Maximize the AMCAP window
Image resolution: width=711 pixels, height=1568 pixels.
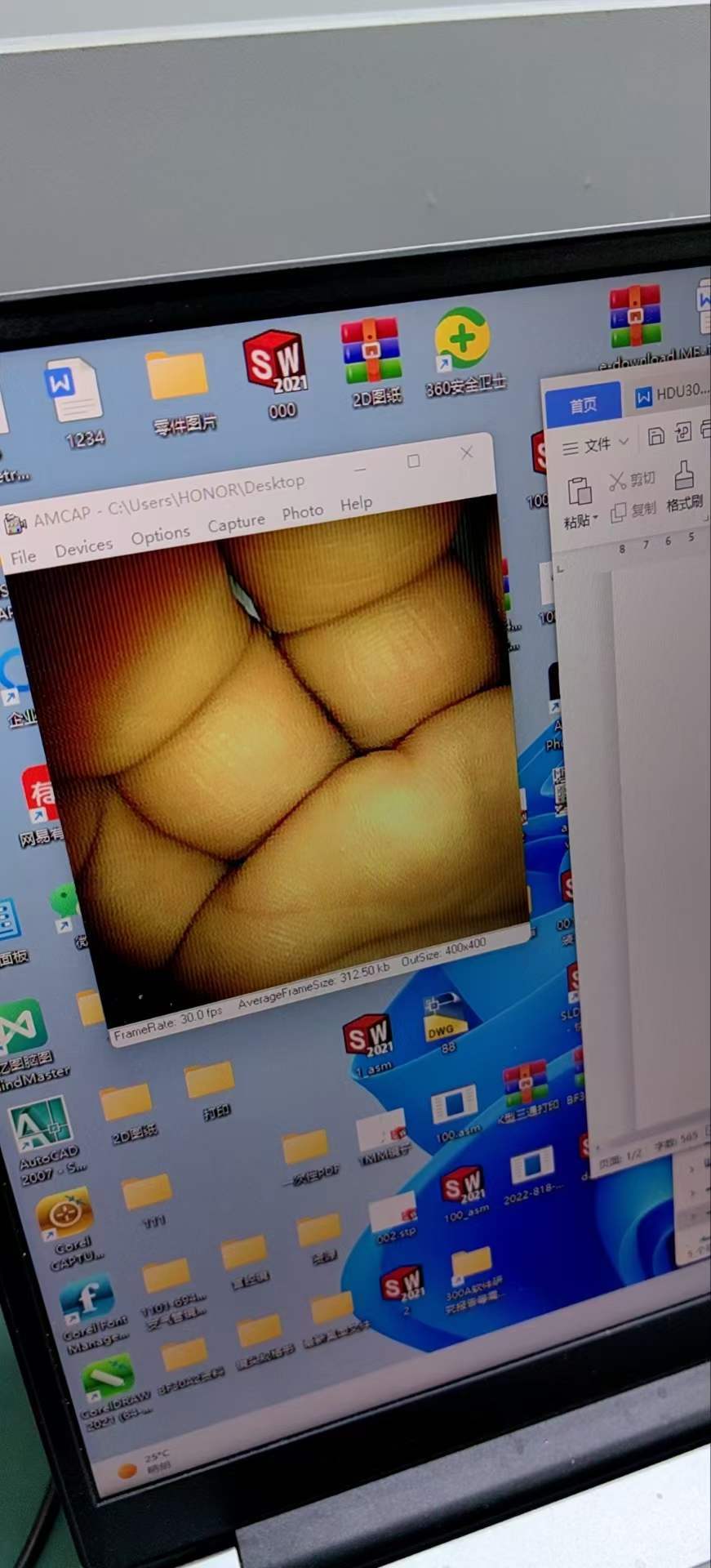pos(414,461)
